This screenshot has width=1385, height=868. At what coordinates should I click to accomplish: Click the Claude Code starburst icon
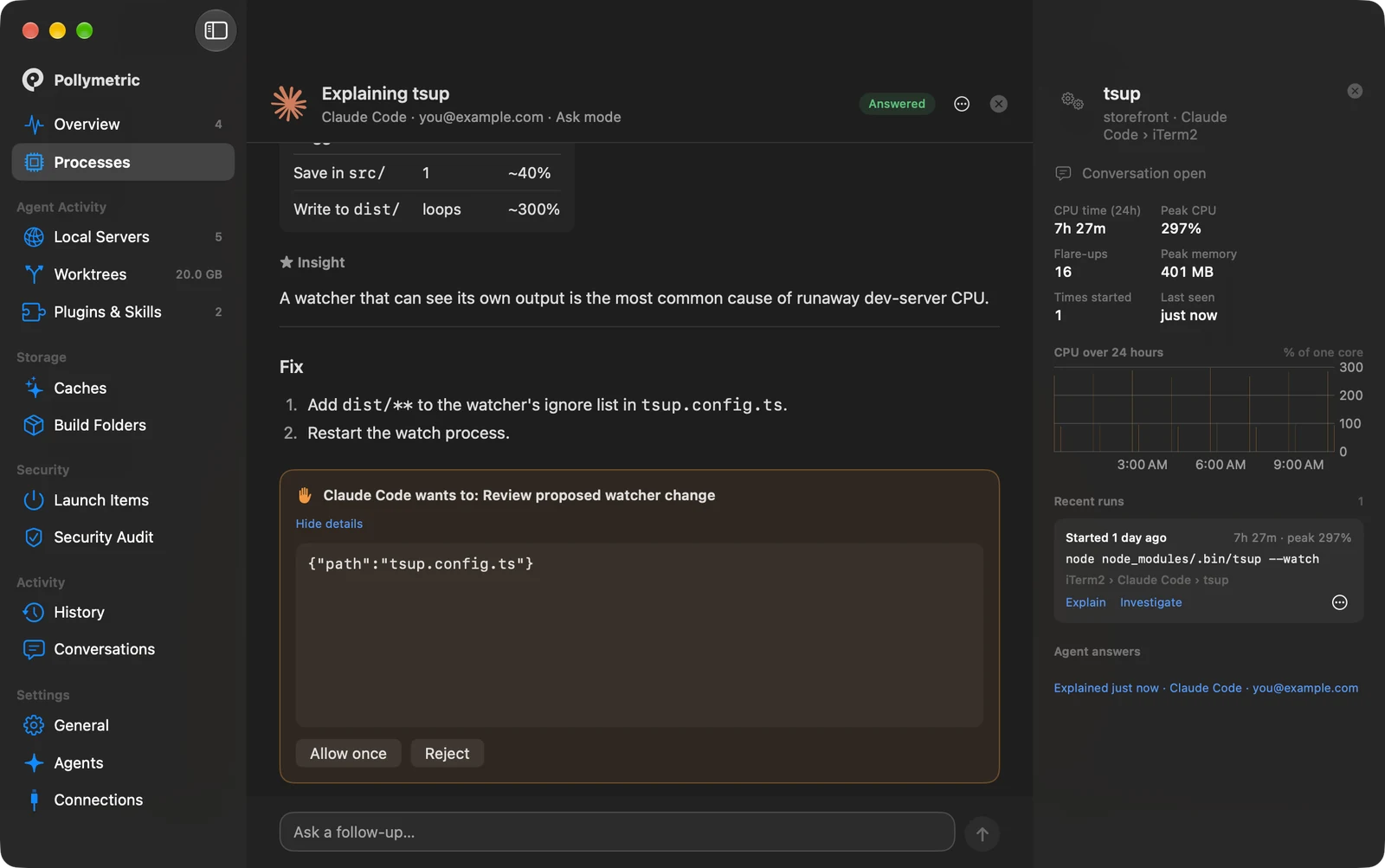289,104
